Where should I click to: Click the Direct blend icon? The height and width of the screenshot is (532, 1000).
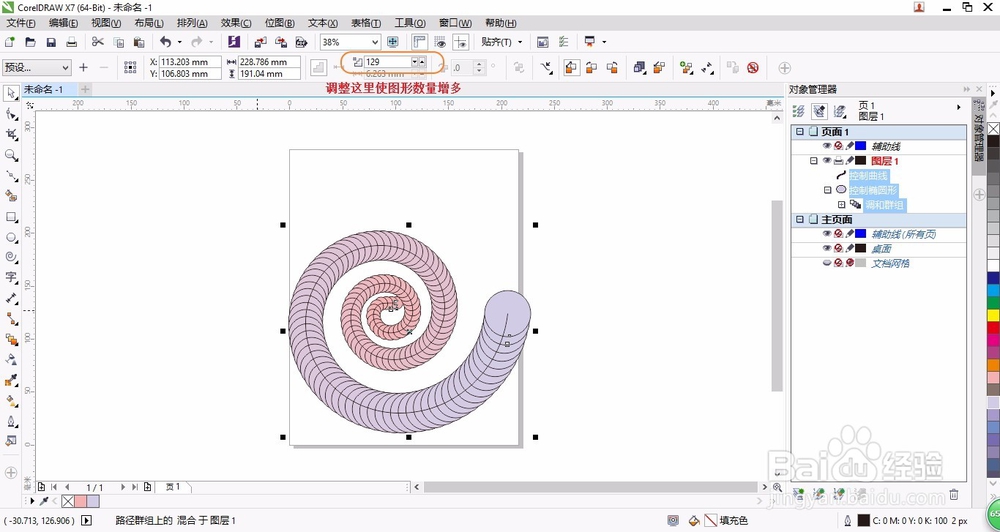(x=571, y=67)
